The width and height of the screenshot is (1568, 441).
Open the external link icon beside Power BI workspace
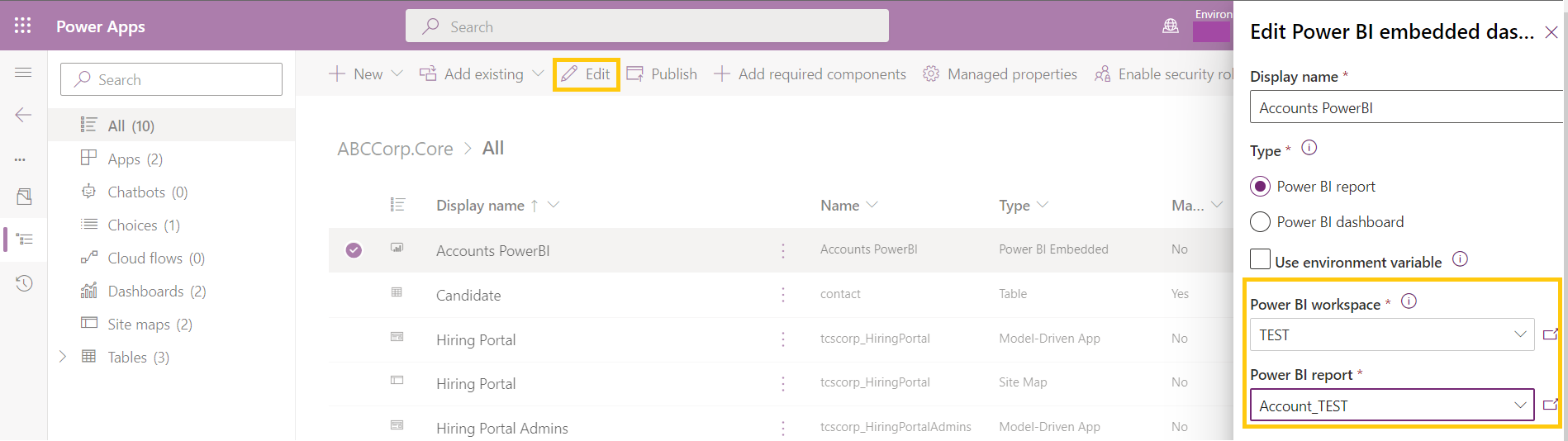point(1550,334)
